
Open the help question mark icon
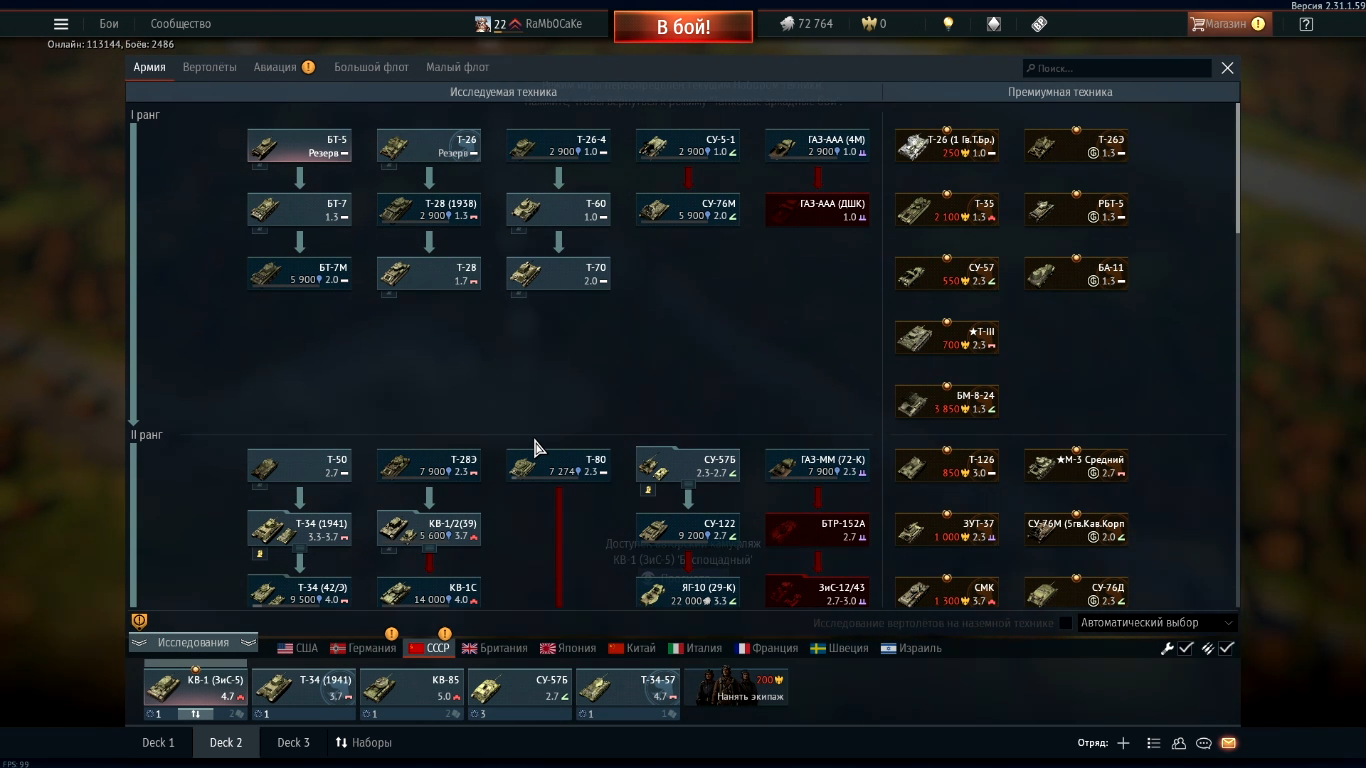click(1306, 24)
